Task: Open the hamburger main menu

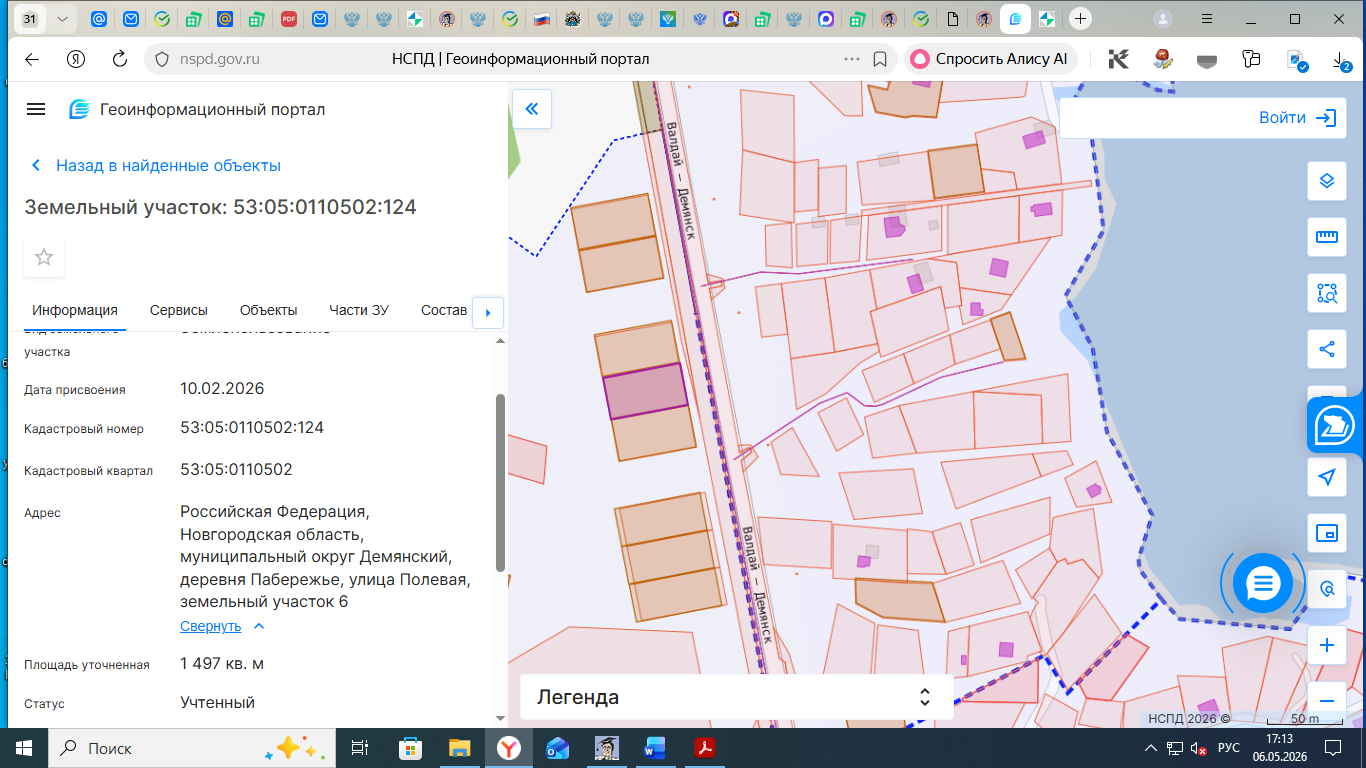Action: [36, 109]
